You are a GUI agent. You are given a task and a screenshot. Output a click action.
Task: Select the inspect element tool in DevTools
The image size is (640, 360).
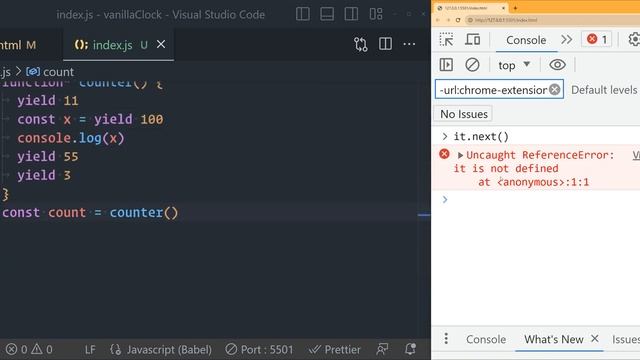coord(446,40)
